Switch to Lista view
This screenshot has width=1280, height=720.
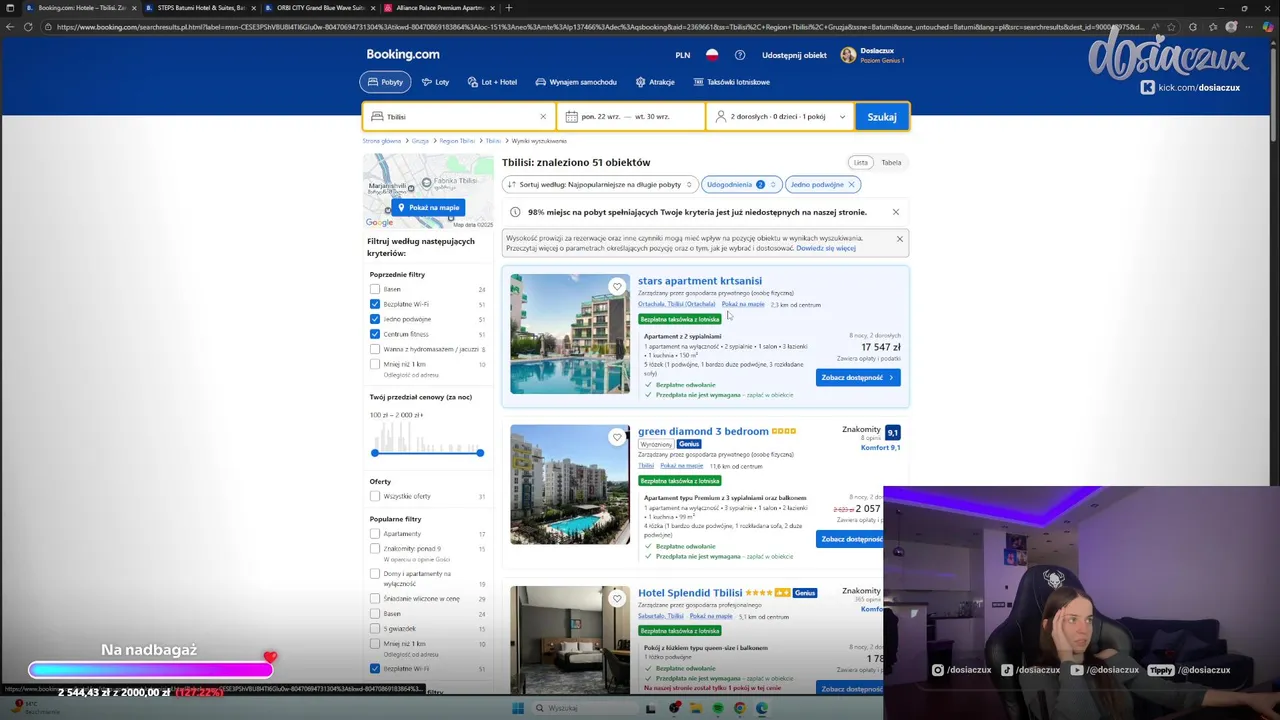(x=861, y=162)
